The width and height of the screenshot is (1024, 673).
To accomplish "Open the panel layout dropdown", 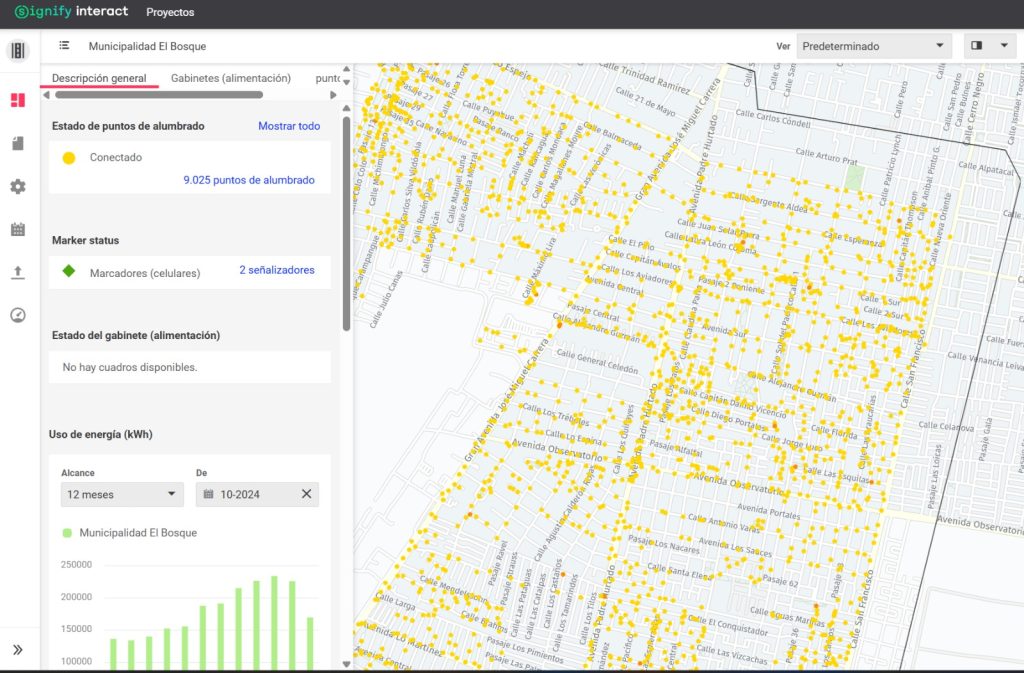I will point(989,46).
